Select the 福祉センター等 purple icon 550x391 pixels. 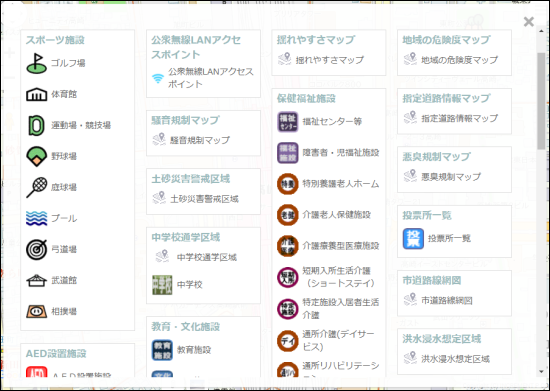click(x=288, y=122)
